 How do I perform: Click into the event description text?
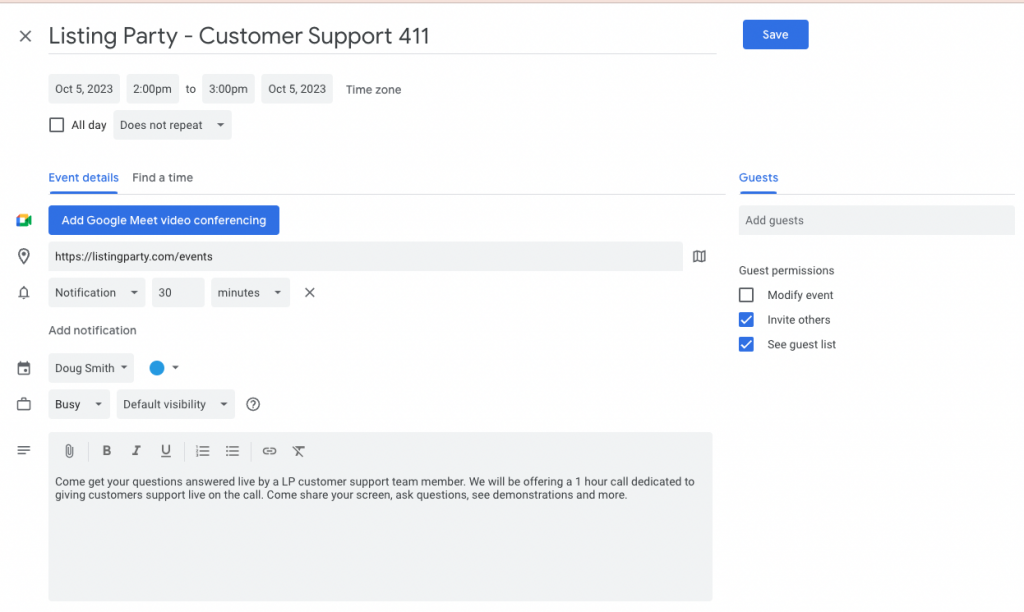click(374, 489)
